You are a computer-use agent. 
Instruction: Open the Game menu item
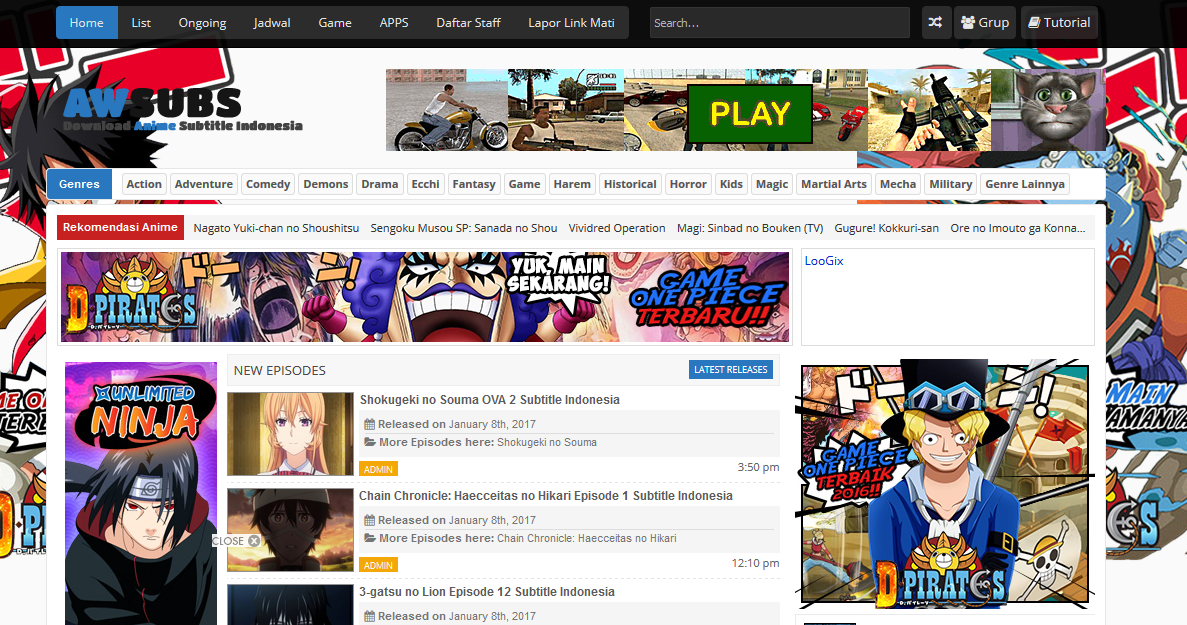click(335, 23)
